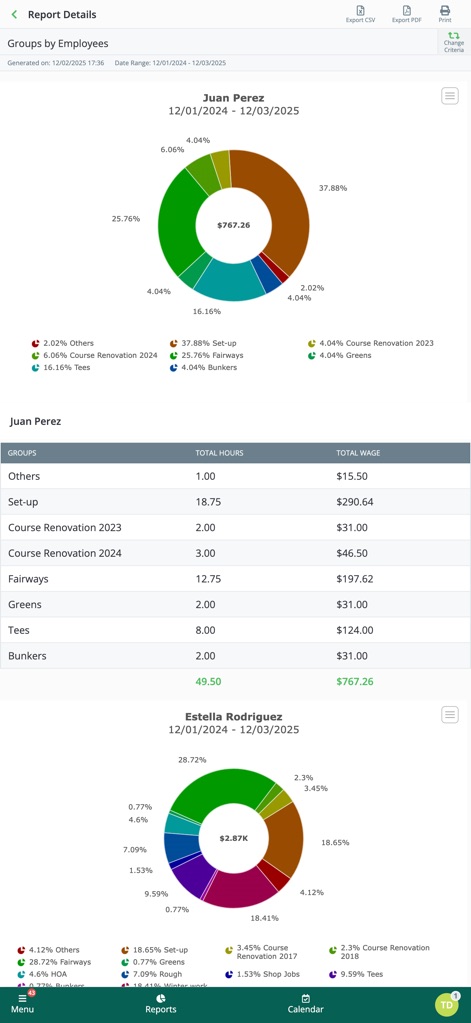Click the 18.75 hours cell
The height and width of the screenshot is (1023, 471).
208,502
